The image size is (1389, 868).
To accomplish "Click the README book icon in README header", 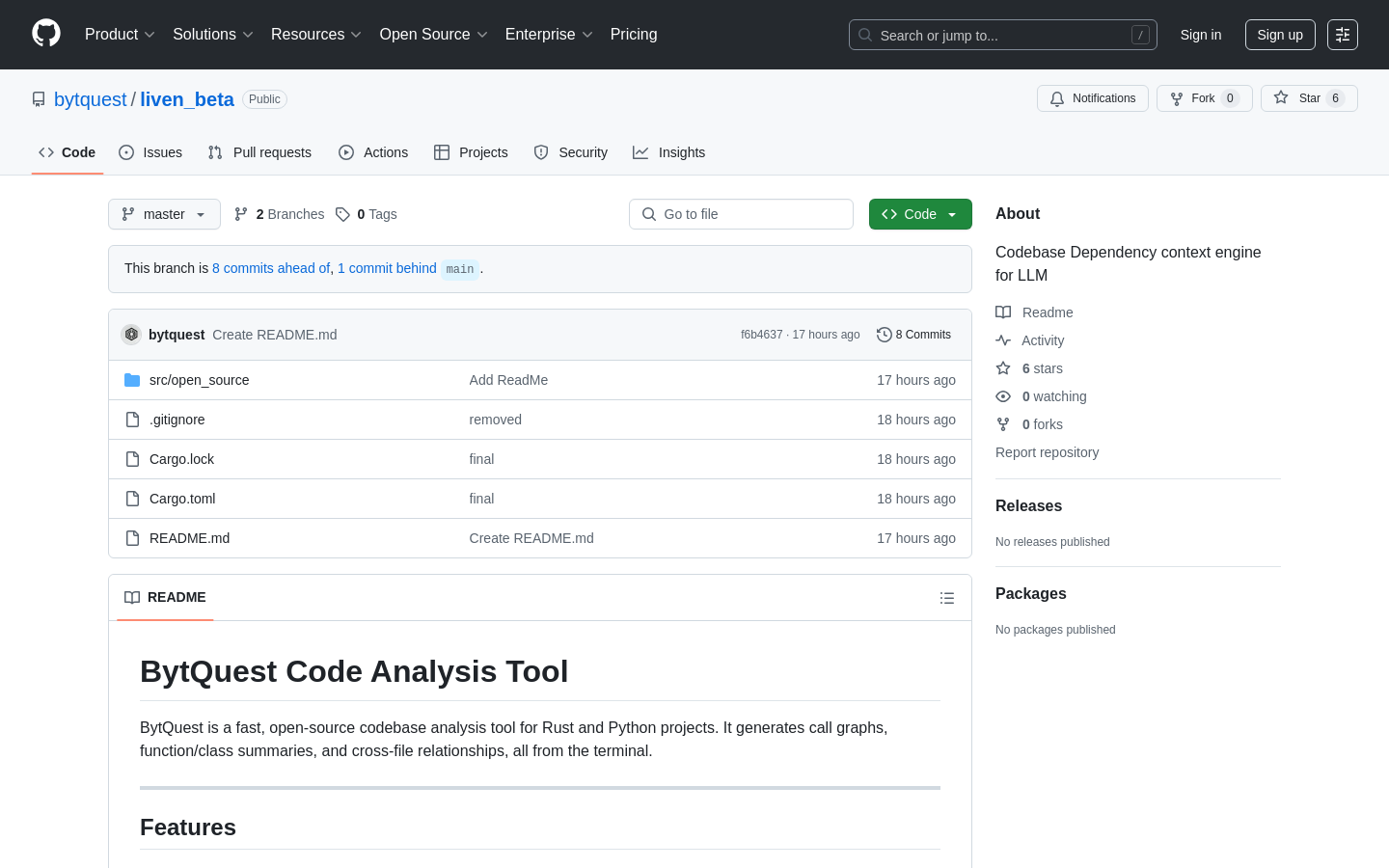I will point(132,597).
